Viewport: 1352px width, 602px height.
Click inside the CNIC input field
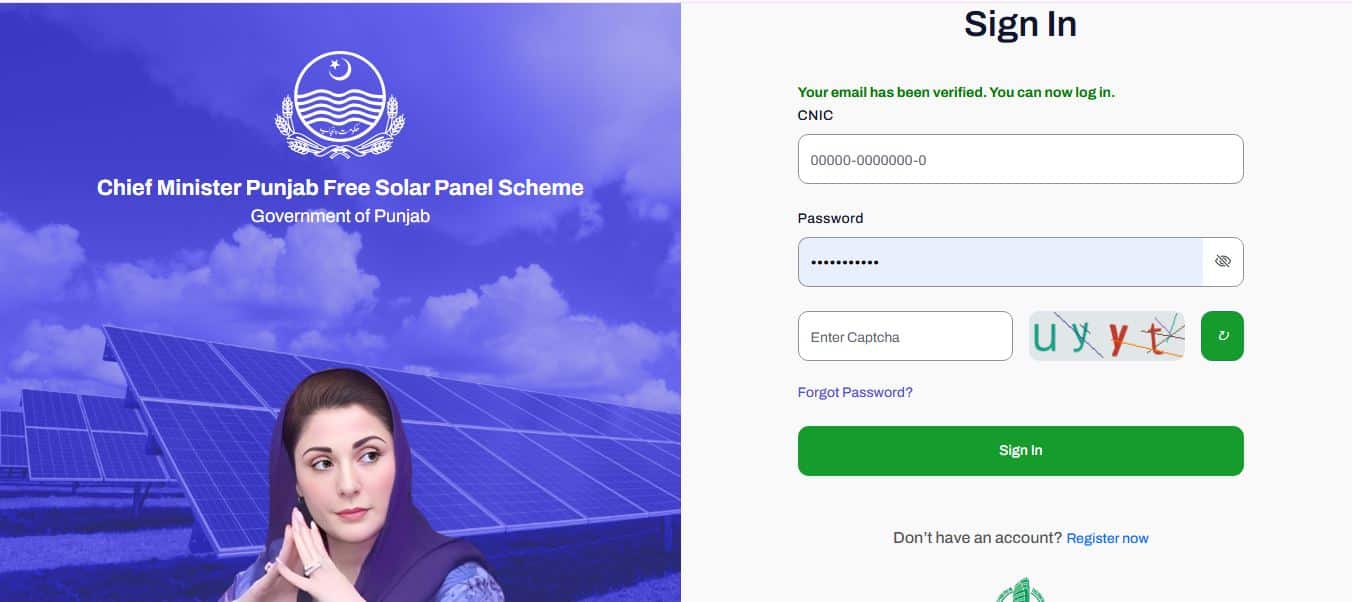tap(1019, 158)
